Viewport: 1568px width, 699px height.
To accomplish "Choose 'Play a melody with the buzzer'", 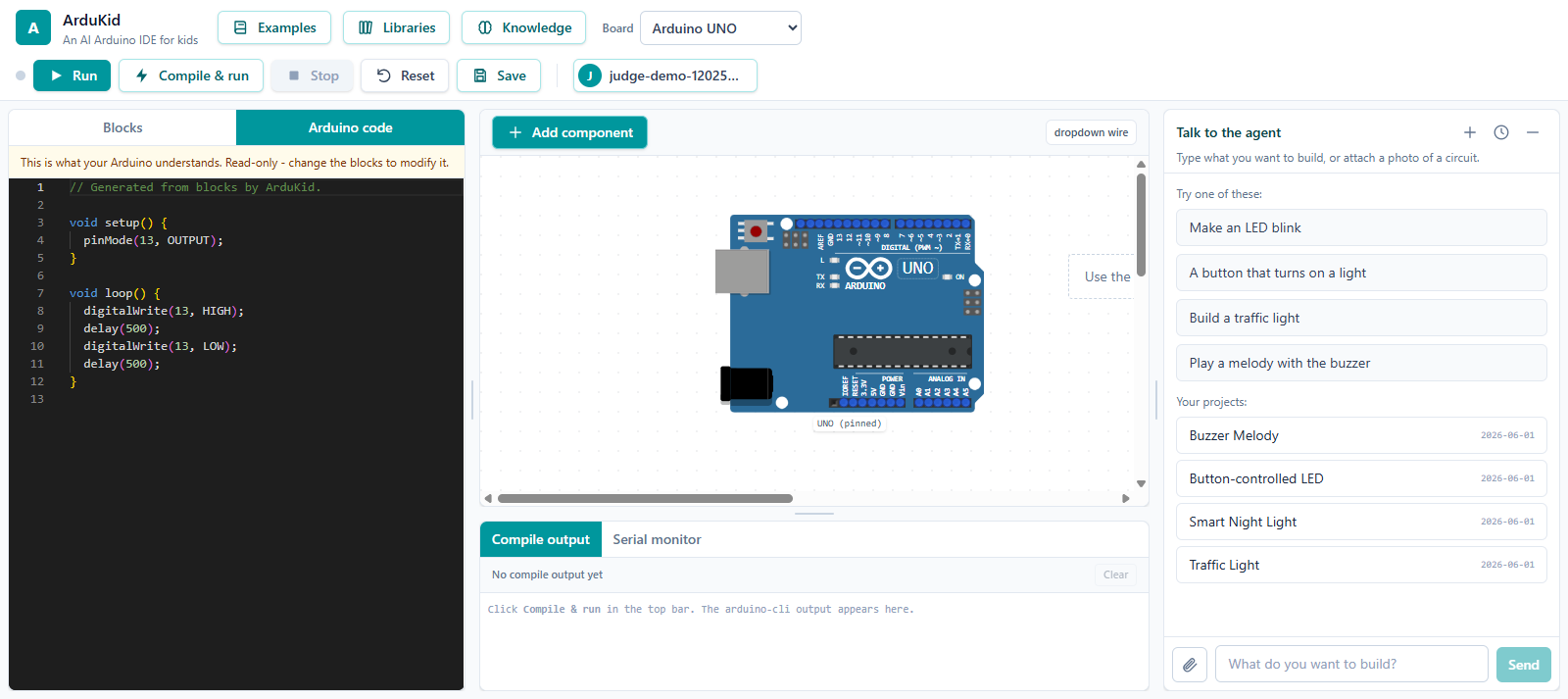I will tap(1361, 363).
